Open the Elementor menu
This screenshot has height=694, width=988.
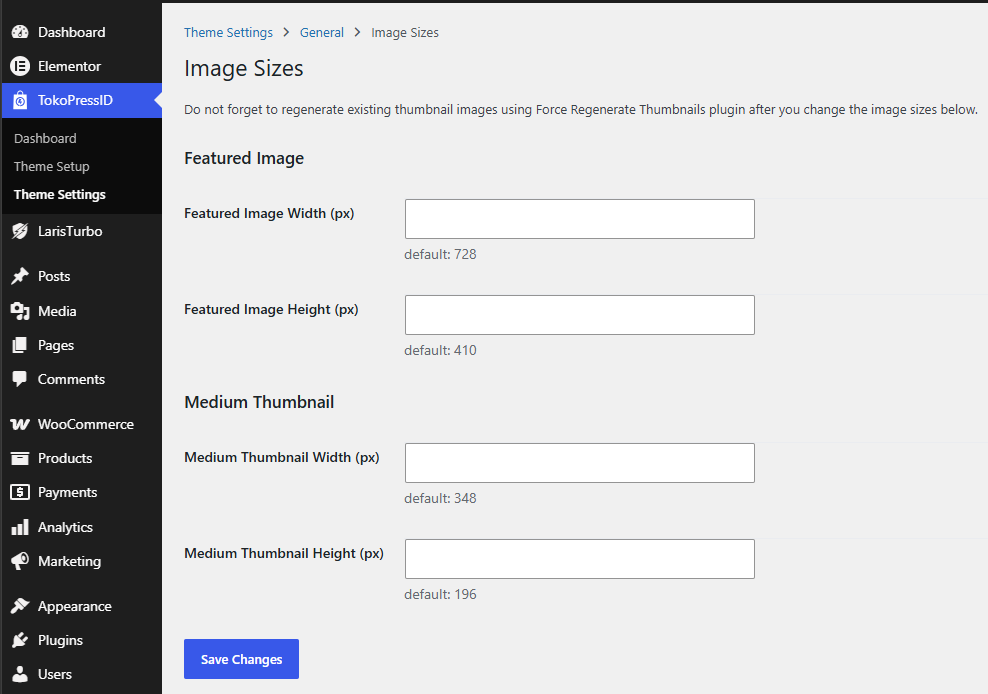[x=82, y=66]
